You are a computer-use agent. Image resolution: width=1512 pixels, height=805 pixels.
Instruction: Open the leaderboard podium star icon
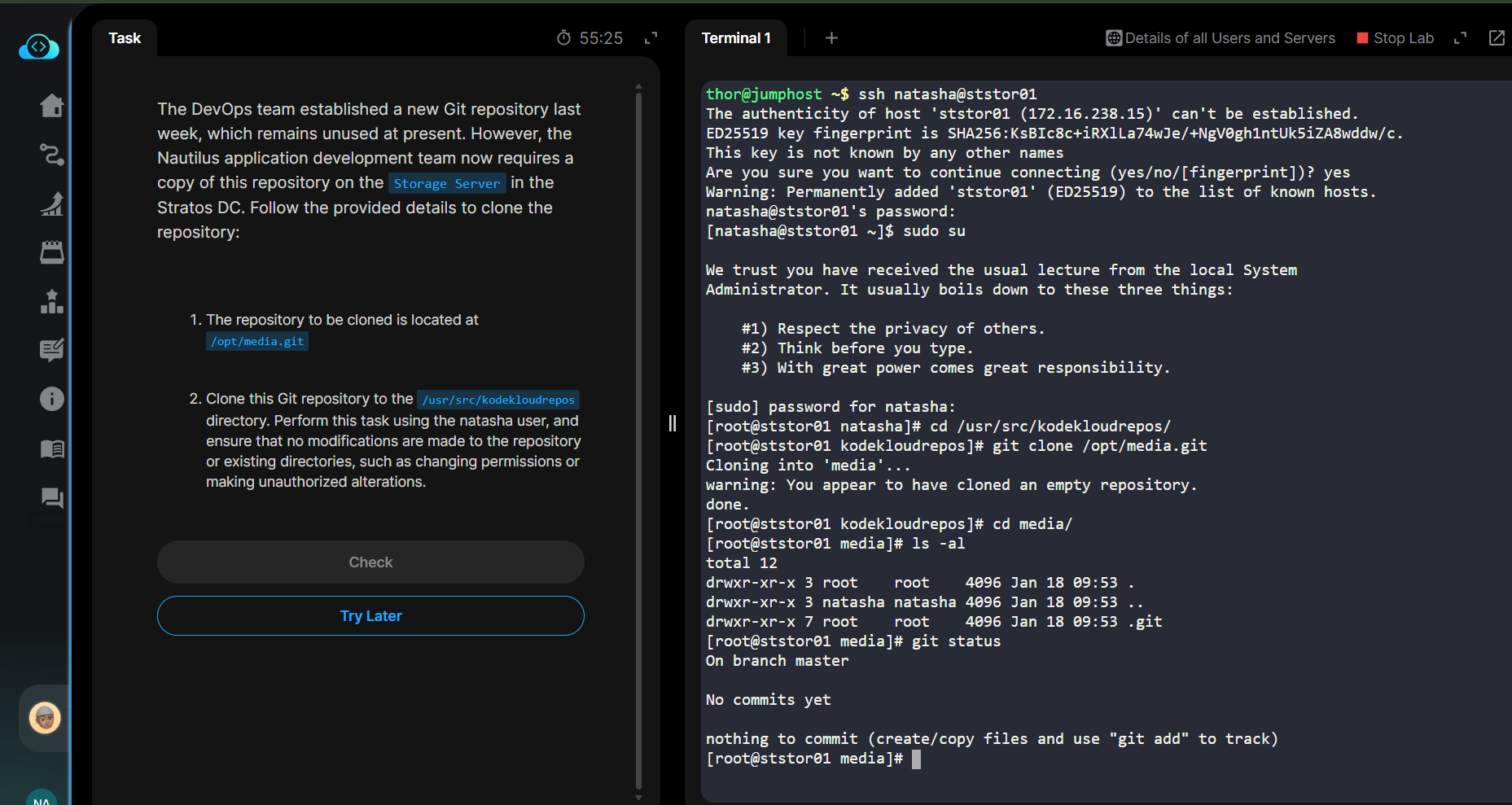click(51, 301)
